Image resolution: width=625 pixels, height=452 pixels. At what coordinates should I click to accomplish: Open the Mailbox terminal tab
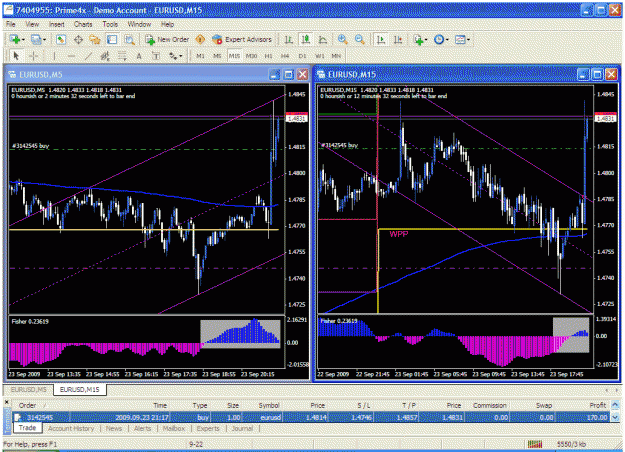tap(174, 428)
